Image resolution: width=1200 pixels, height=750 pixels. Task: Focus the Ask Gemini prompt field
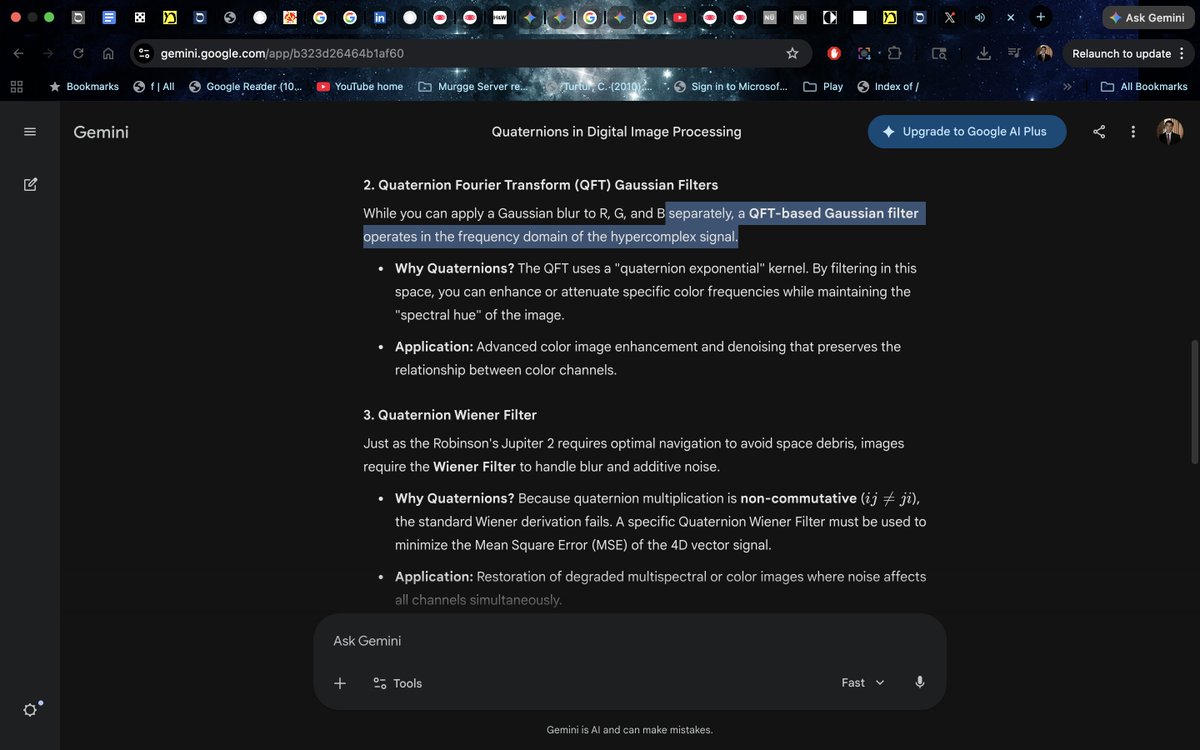630,641
